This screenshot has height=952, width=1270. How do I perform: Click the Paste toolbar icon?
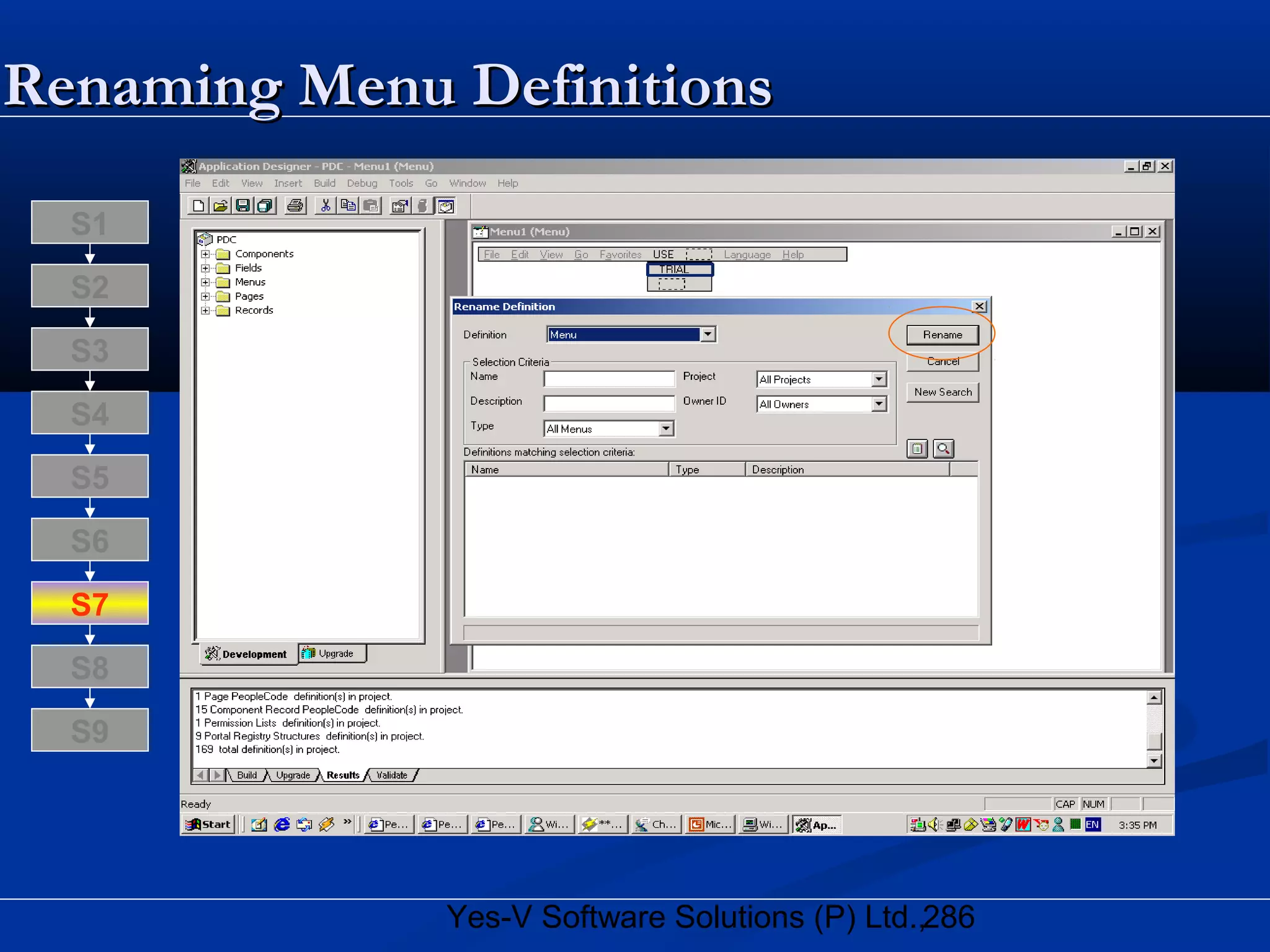click(371, 206)
